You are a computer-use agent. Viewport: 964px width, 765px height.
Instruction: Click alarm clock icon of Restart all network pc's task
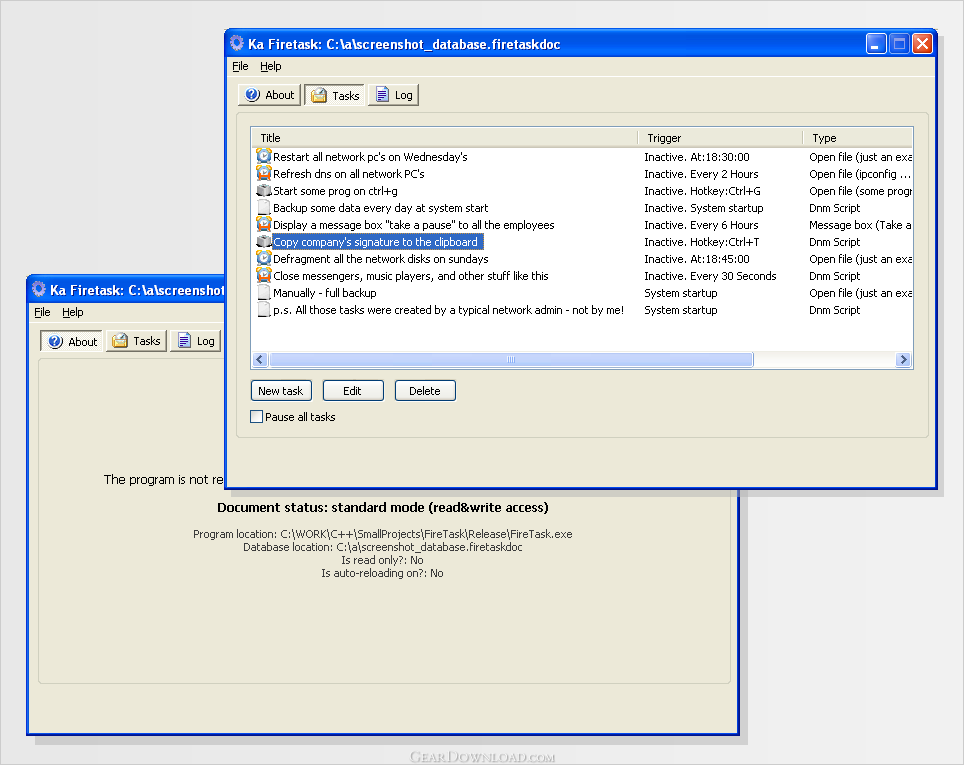pos(264,156)
